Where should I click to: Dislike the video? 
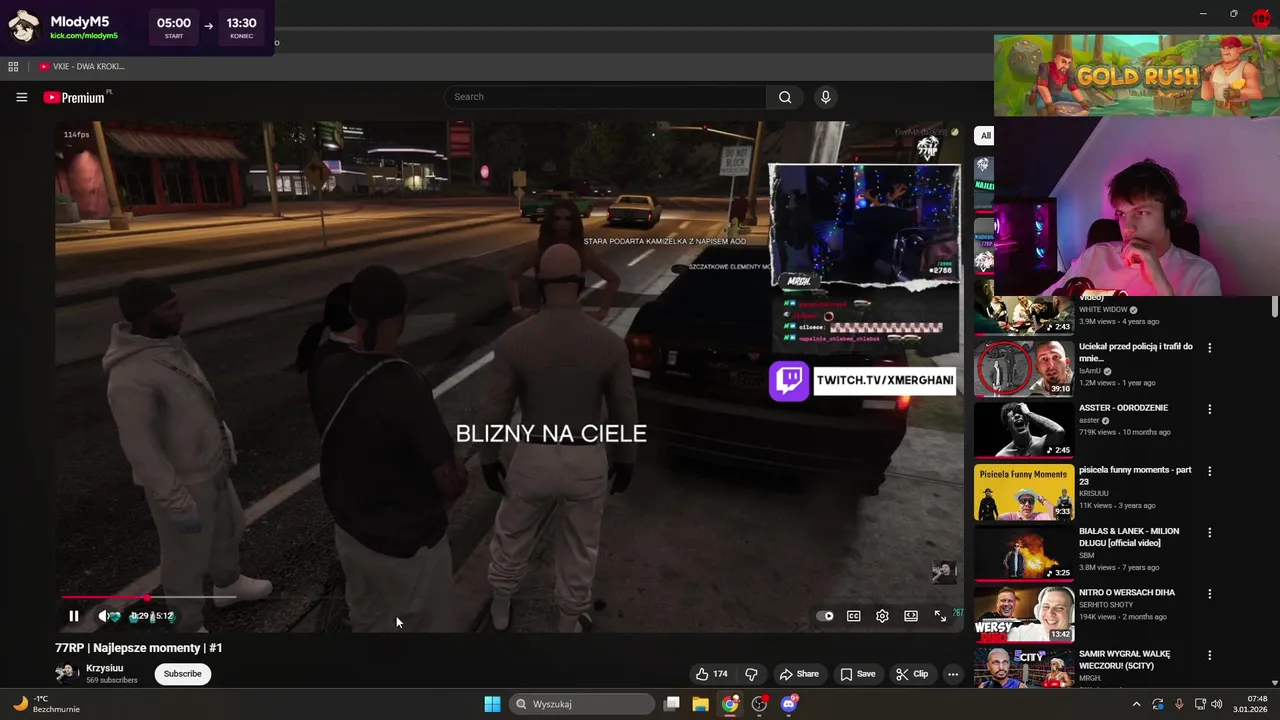point(751,674)
